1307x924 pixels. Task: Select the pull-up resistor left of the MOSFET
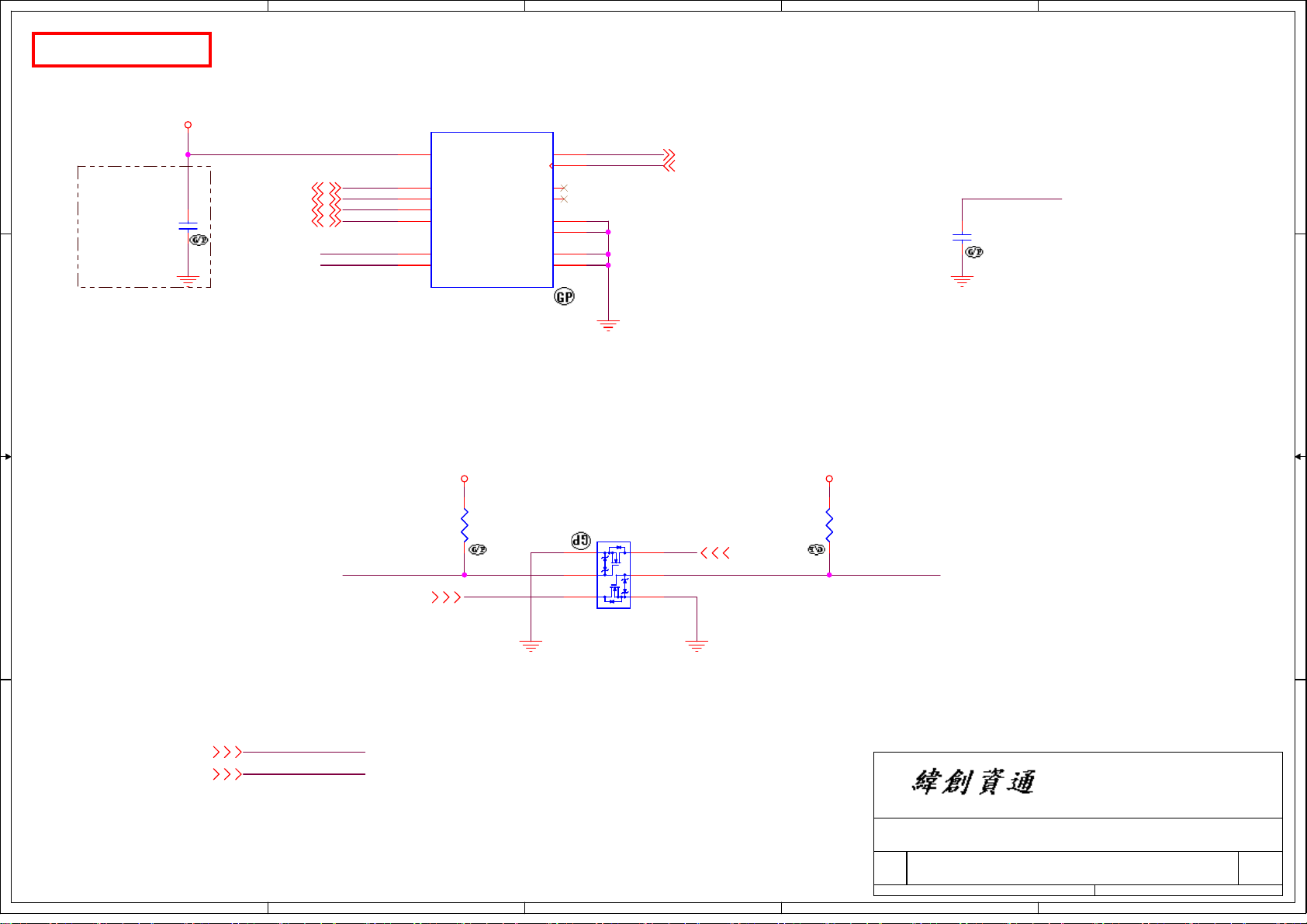[465, 525]
